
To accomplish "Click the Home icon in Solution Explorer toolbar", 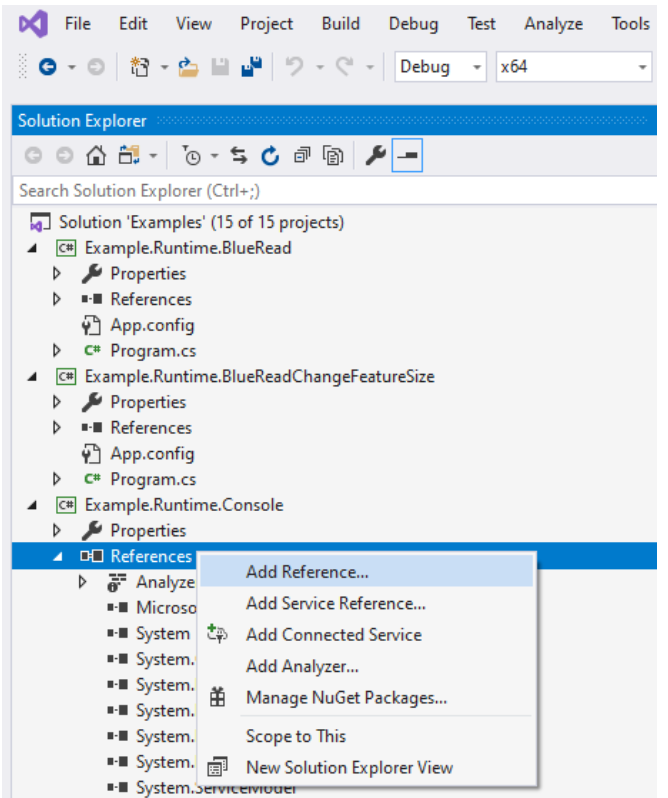I will [96, 156].
